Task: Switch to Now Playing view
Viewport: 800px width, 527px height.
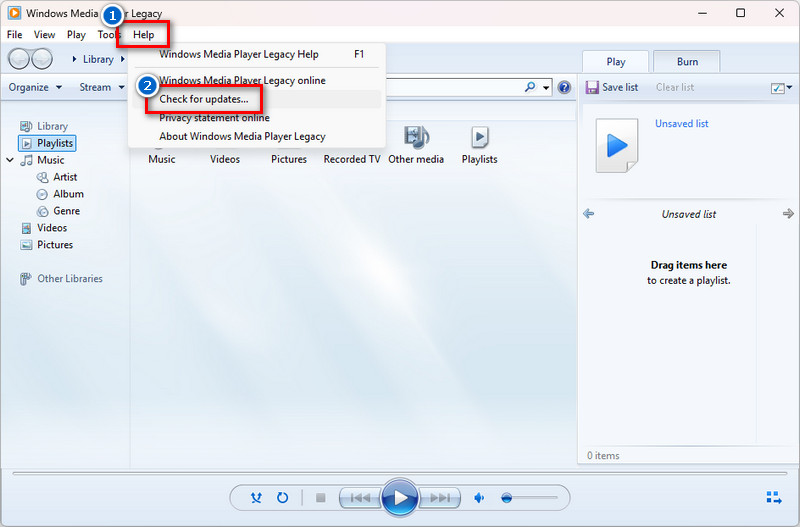Action: (774, 497)
